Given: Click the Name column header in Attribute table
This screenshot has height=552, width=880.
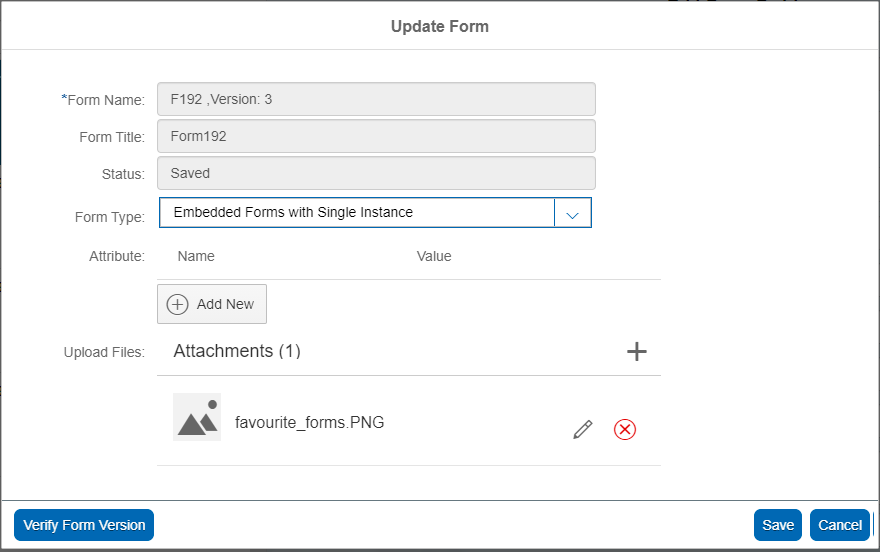Looking at the screenshot, I should point(196,256).
